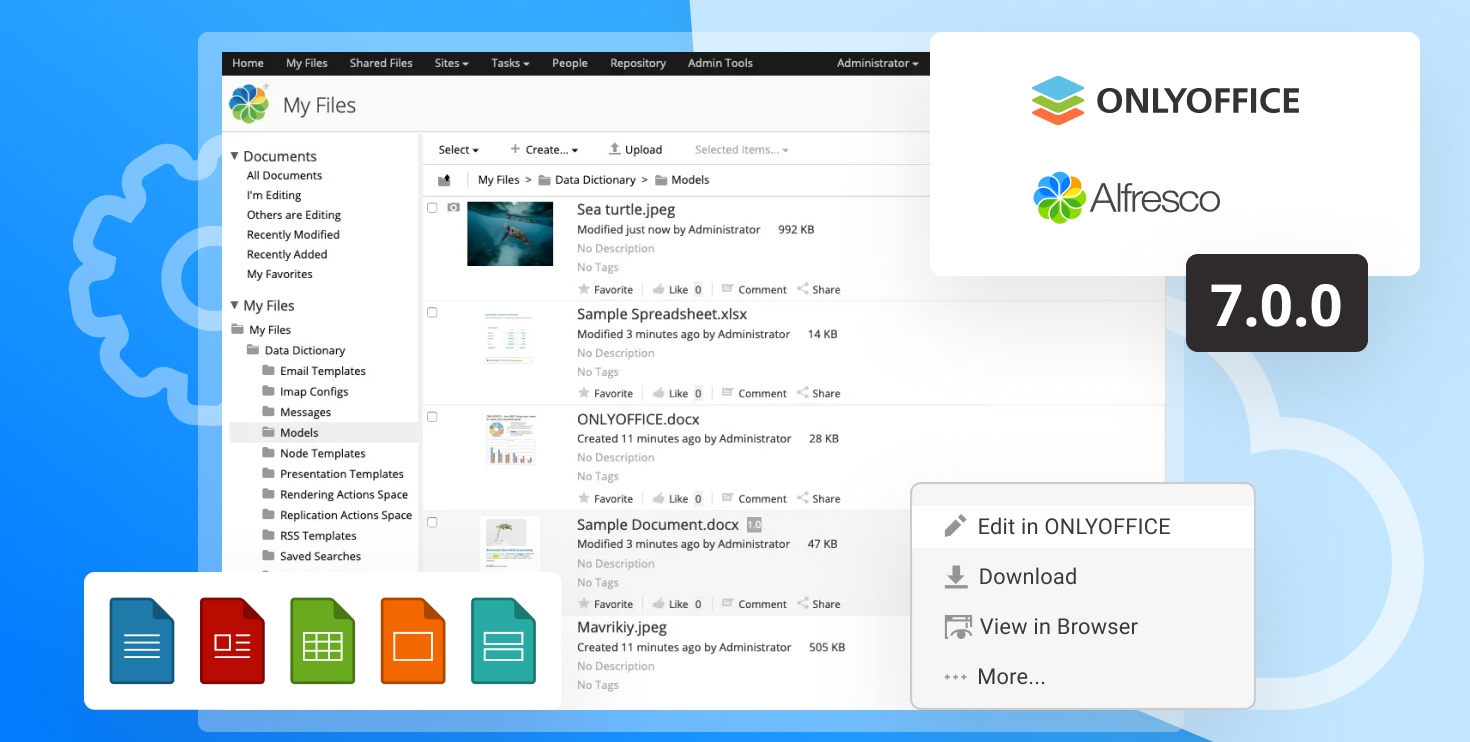
Task: Open the Admin Tools menu
Action: [x=719, y=63]
